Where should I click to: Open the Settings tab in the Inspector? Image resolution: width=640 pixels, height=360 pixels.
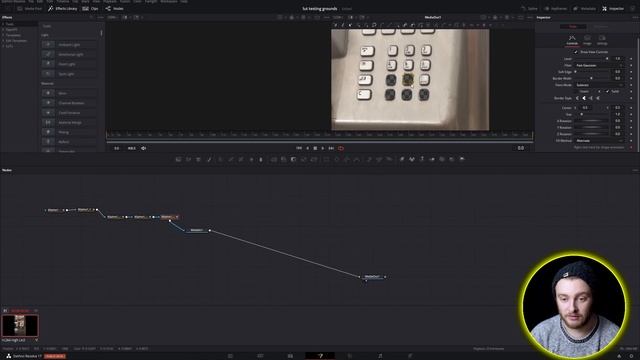pos(602,40)
